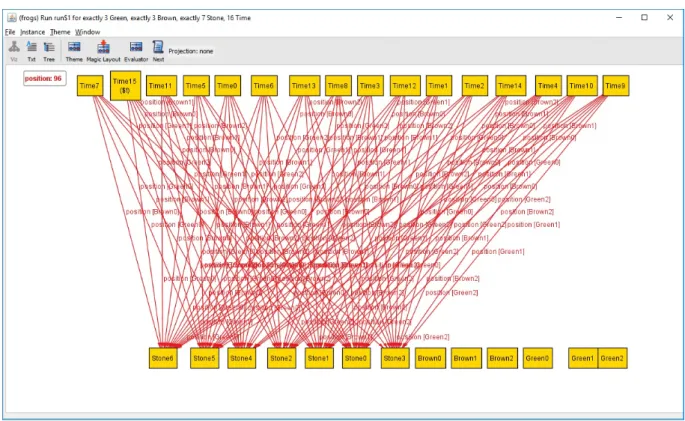This screenshot has height=421, width=685.
Task: Select the Time10 node
Action: tap(582, 86)
